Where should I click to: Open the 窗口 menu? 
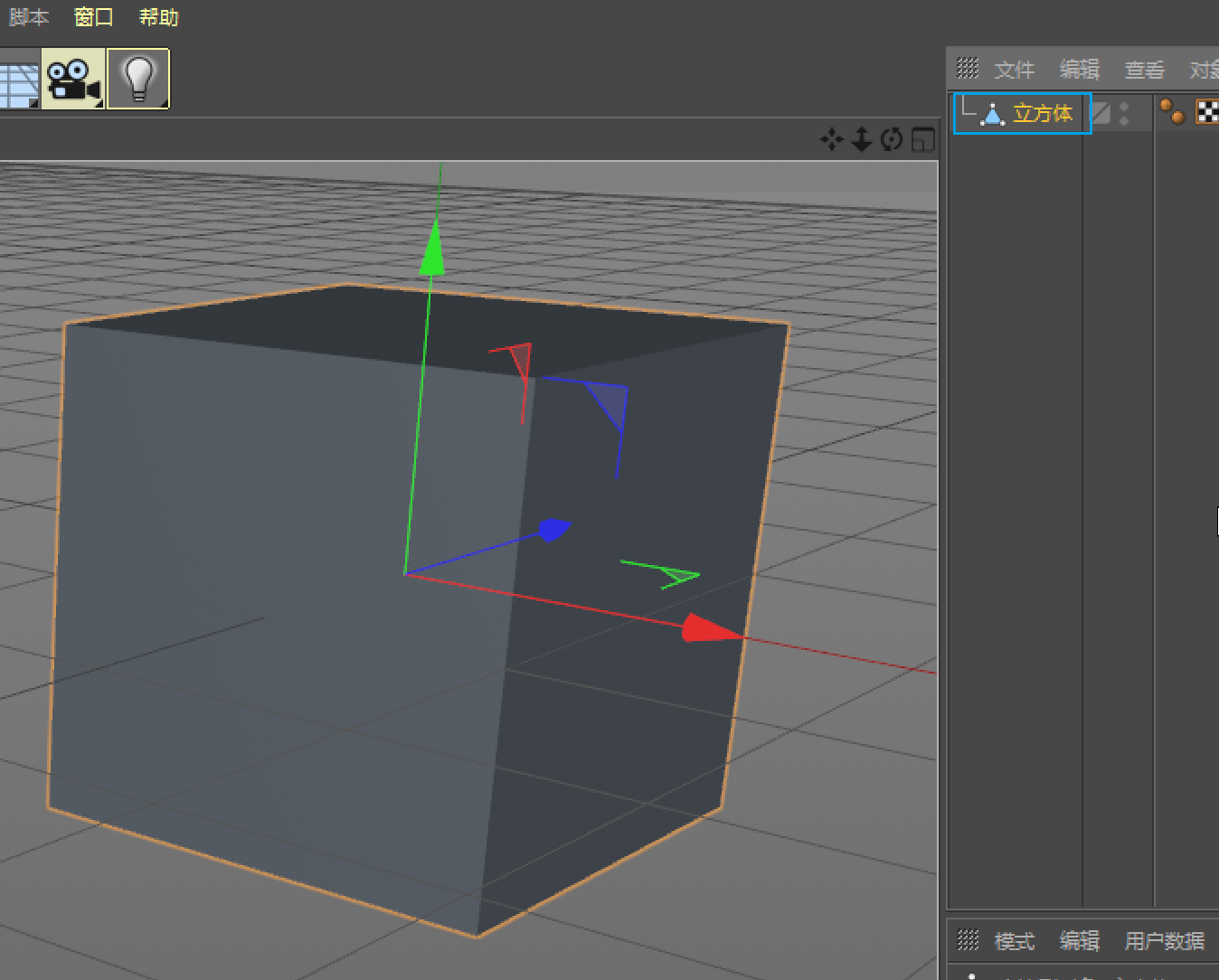(94, 17)
